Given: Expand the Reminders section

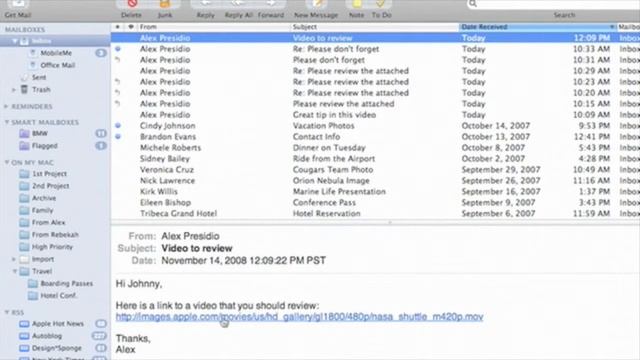Looking at the screenshot, I should click(x=6, y=107).
